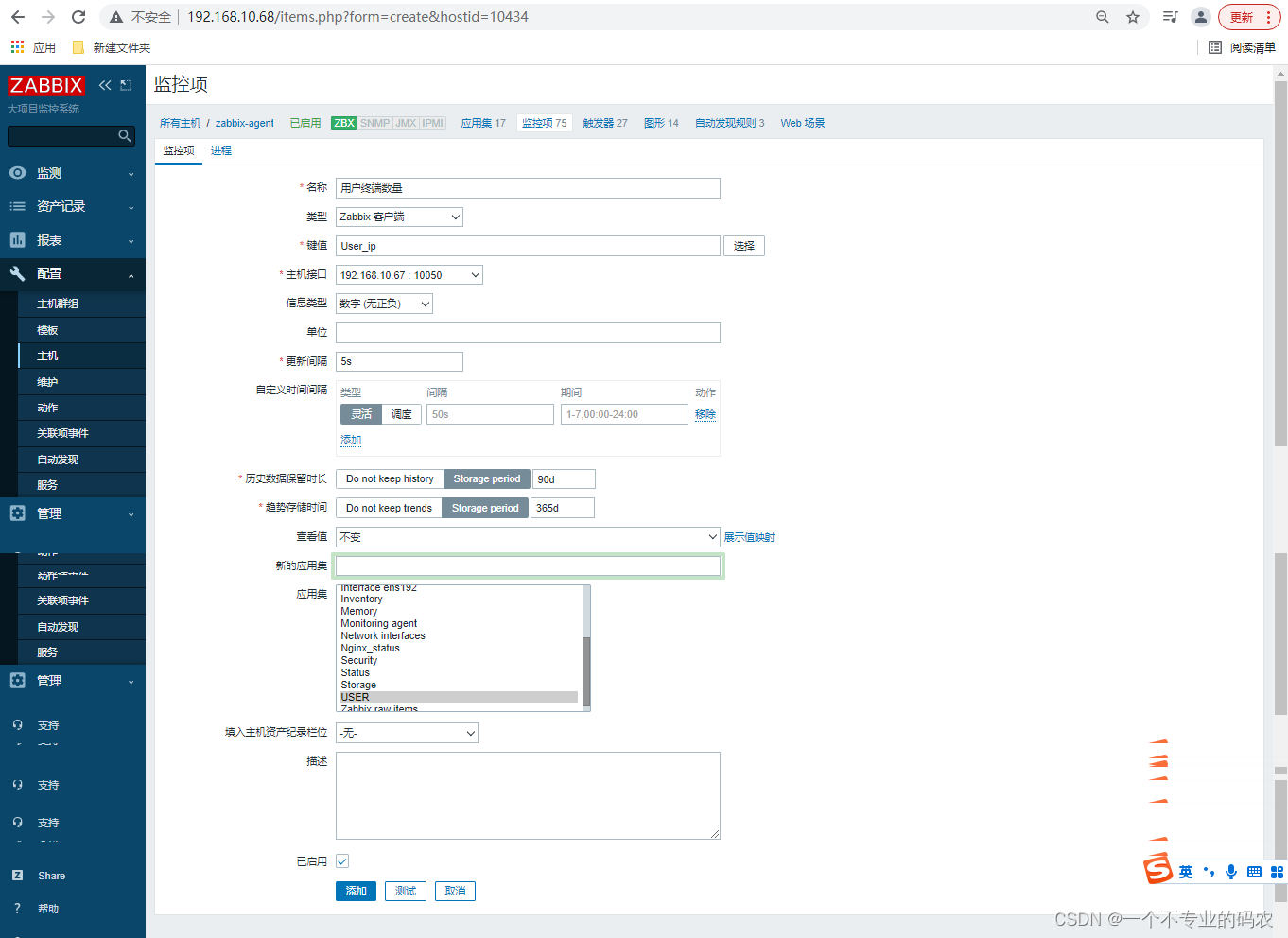This screenshot has width=1288, height=938.
Task: Click the 移除 link in custom intervals
Action: pyautogui.click(x=705, y=414)
